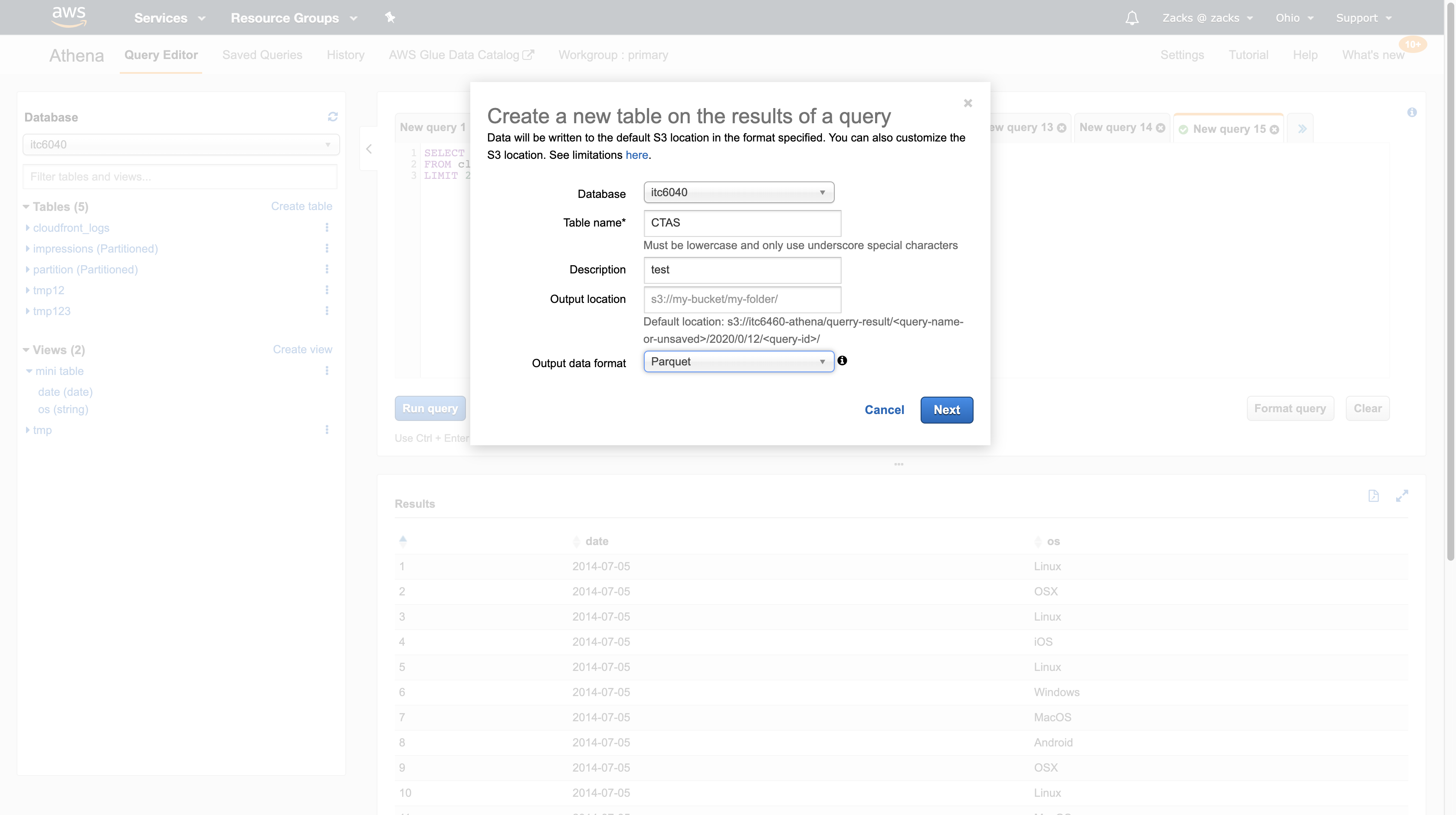Image resolution: width=1456 pixels, height=815 pixels.
Task: Click the download results file icon
Action: [x=1374, y=496]
